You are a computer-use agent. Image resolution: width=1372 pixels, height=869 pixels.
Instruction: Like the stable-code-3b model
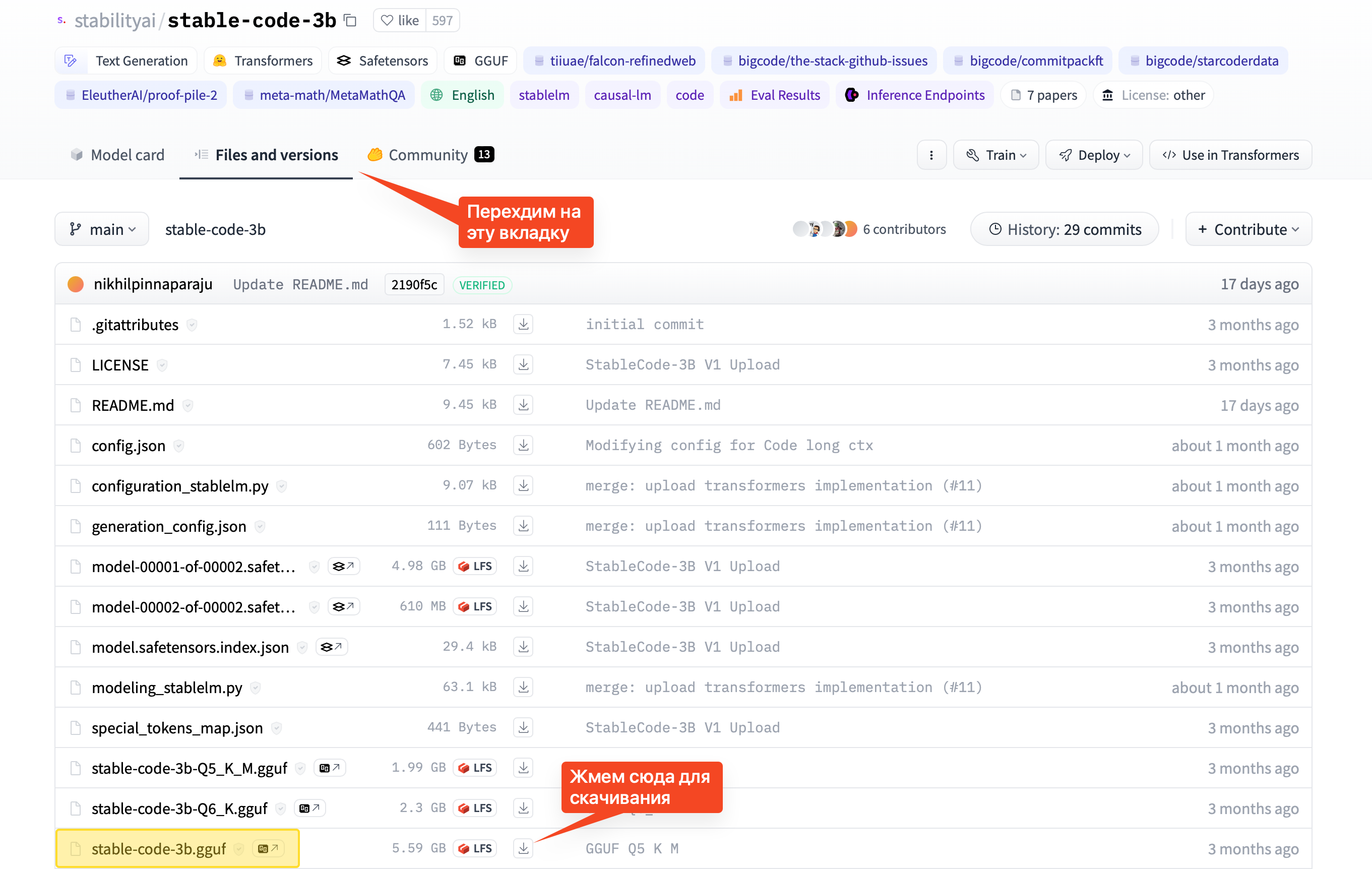click(x=400, y=21)
